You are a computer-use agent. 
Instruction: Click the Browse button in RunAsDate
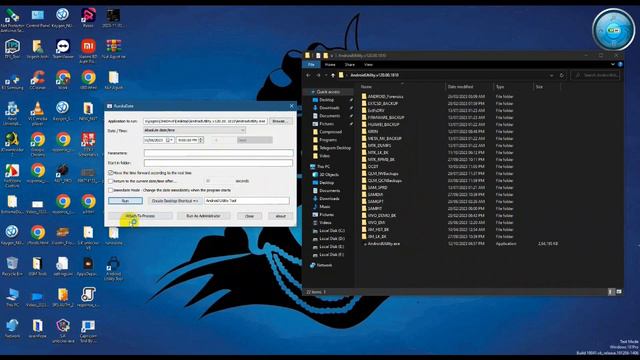[280, 121]
